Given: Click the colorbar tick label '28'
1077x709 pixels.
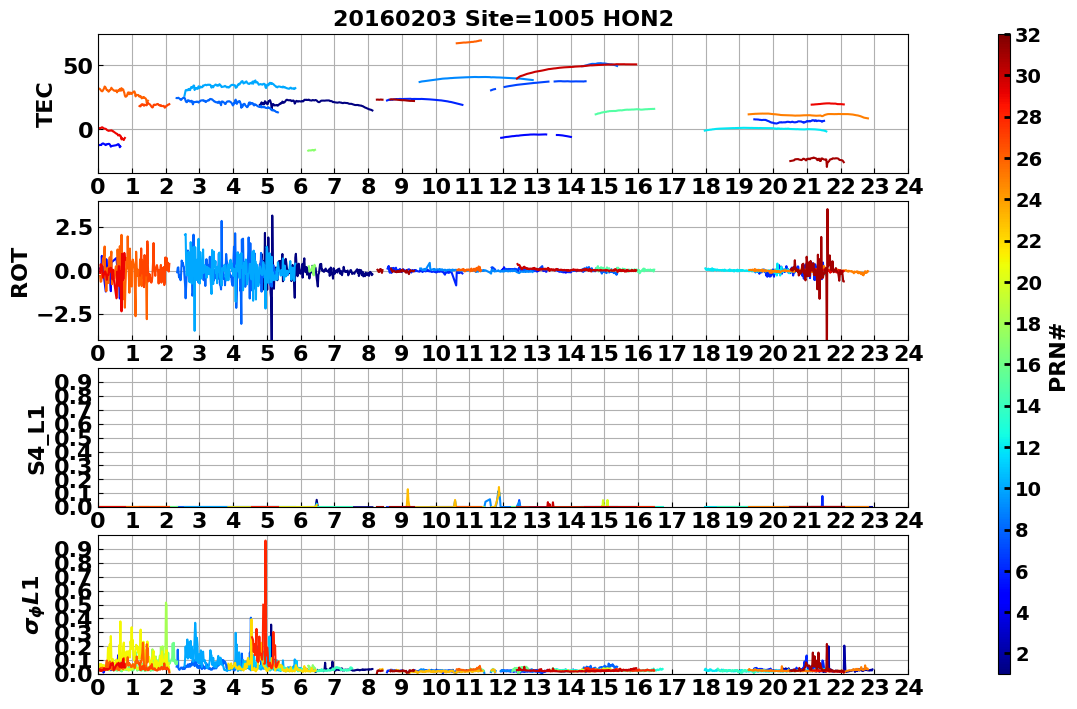Looking at the screenshot, I should click(1028, 117).
